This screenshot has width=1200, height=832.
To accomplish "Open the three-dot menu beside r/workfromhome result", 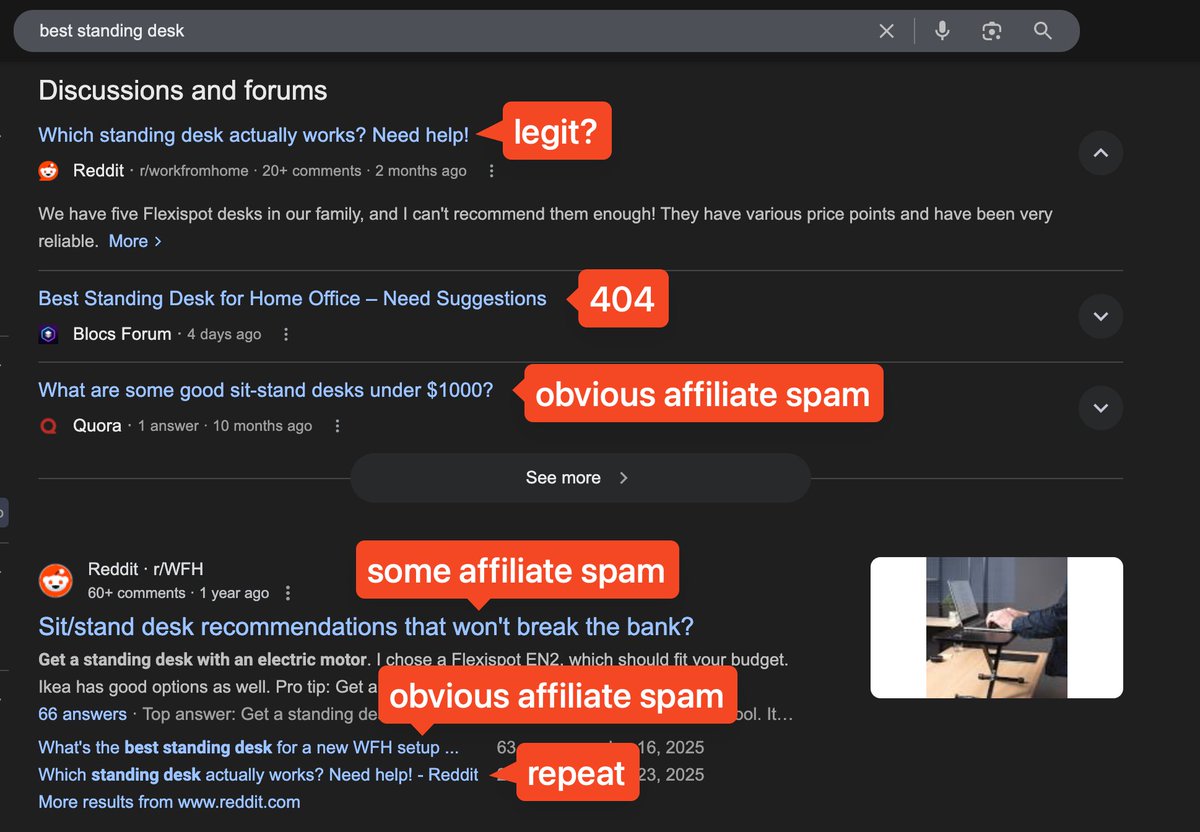I will tap(491, 171).
